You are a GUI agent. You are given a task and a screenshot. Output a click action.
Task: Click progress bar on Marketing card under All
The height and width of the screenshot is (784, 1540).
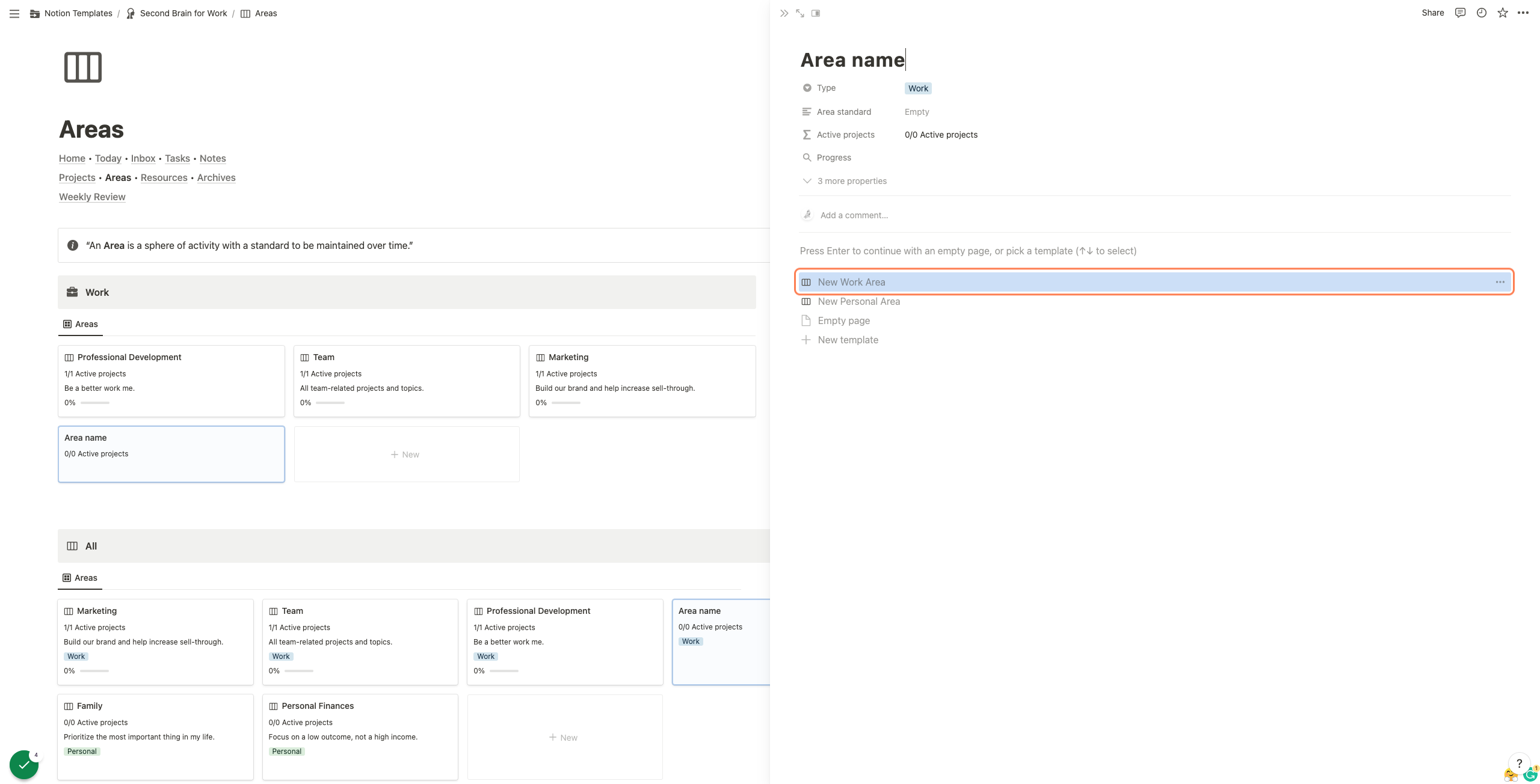tap(94, 671)
